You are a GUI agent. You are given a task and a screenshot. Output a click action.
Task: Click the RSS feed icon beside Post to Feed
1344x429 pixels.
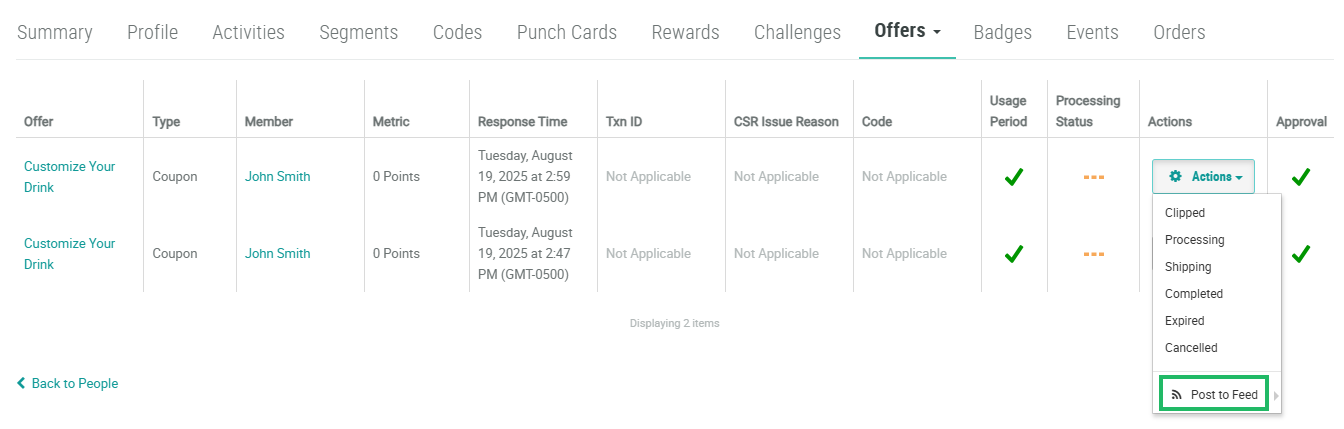(1177, 395)
